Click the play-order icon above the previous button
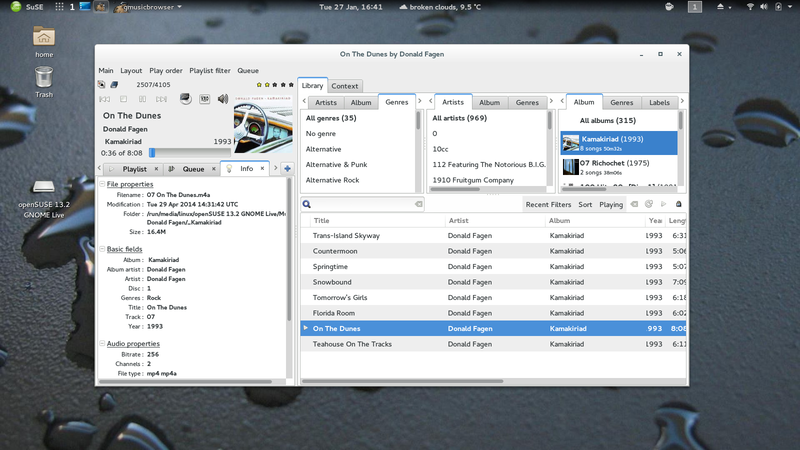This screenshot has width=800, height=450. pos(102,85)
